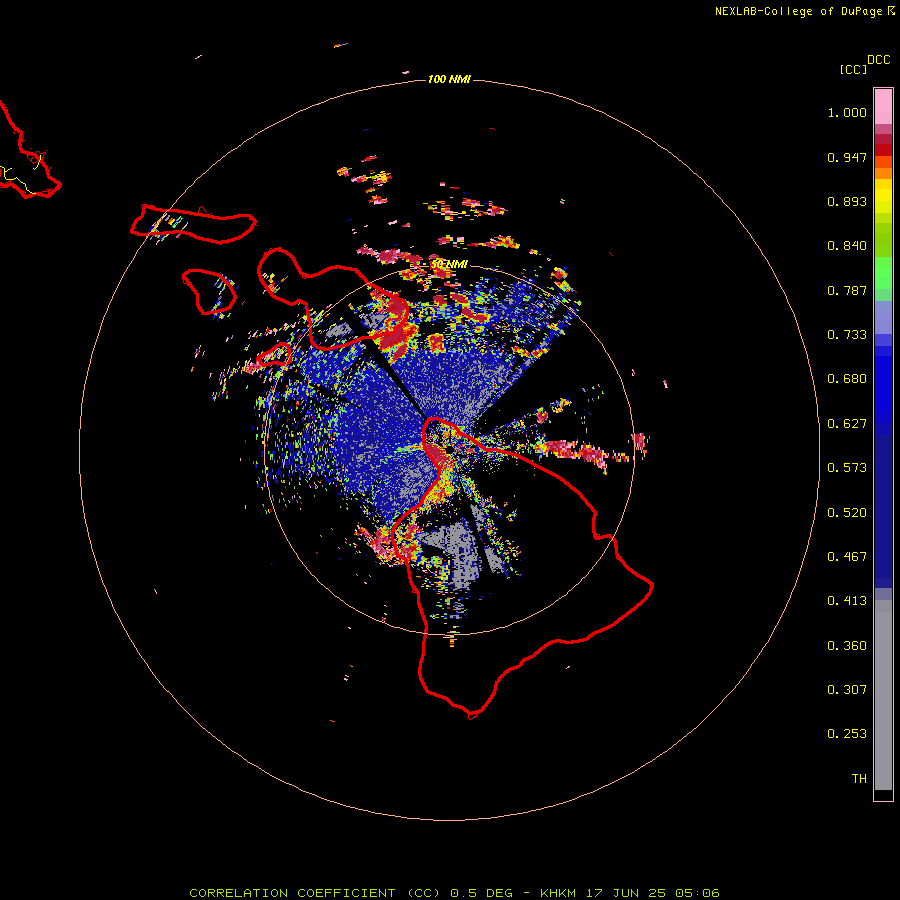Viewport: 900px width, 900px height.
Task: Click the 0.467 color scale value
Action: pos(847,557)
